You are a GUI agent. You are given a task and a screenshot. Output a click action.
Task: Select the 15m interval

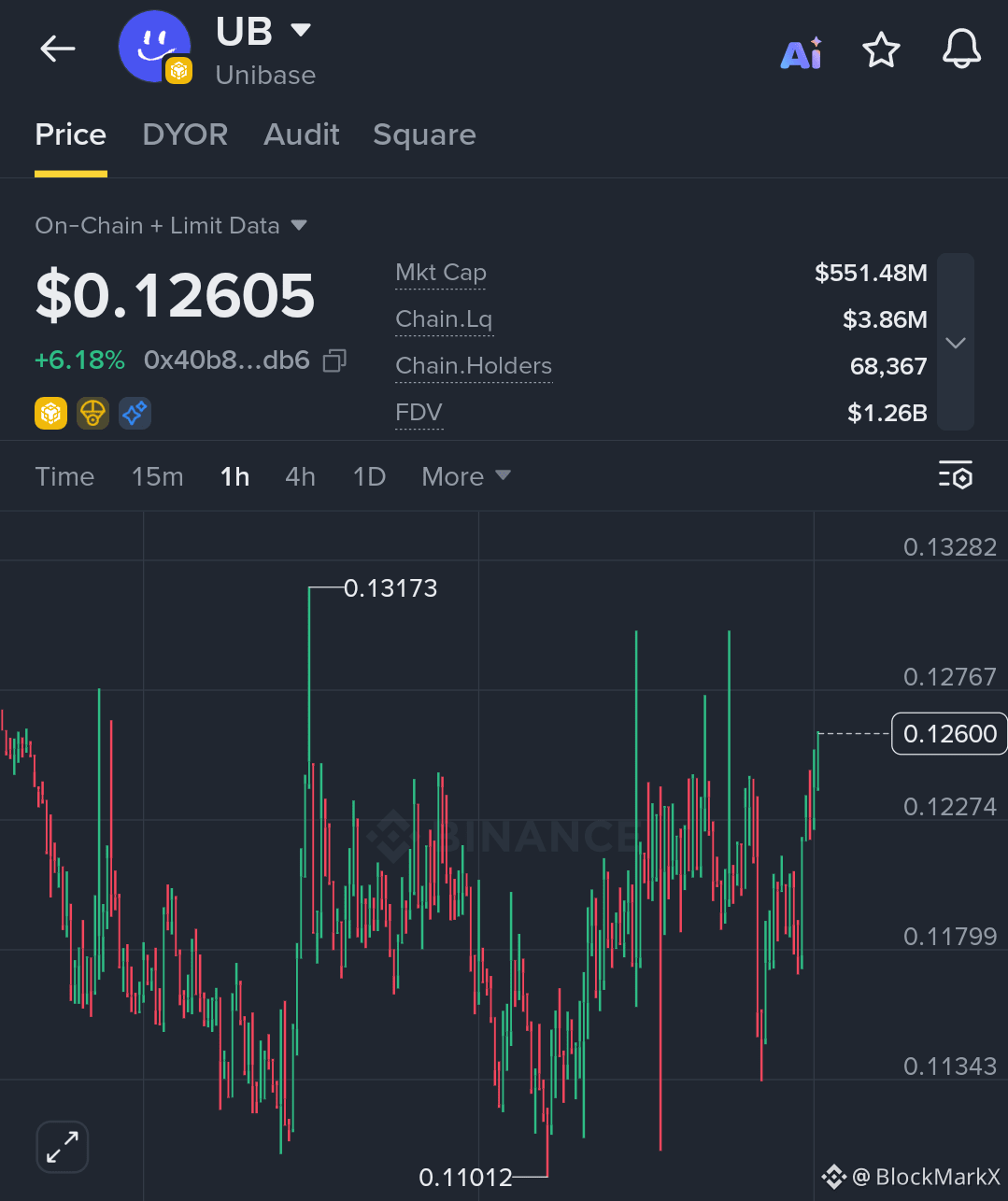tap(157, 476)
